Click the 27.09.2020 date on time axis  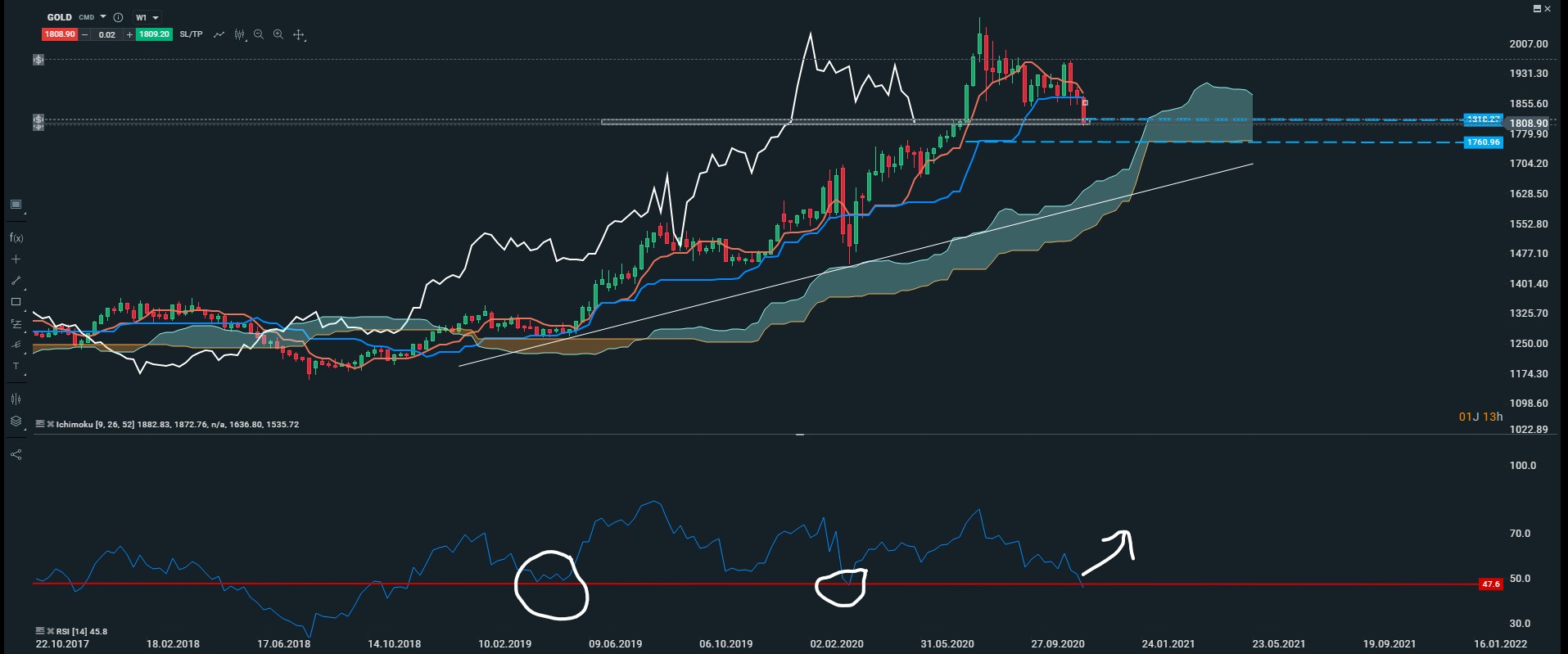point(1058,644)
